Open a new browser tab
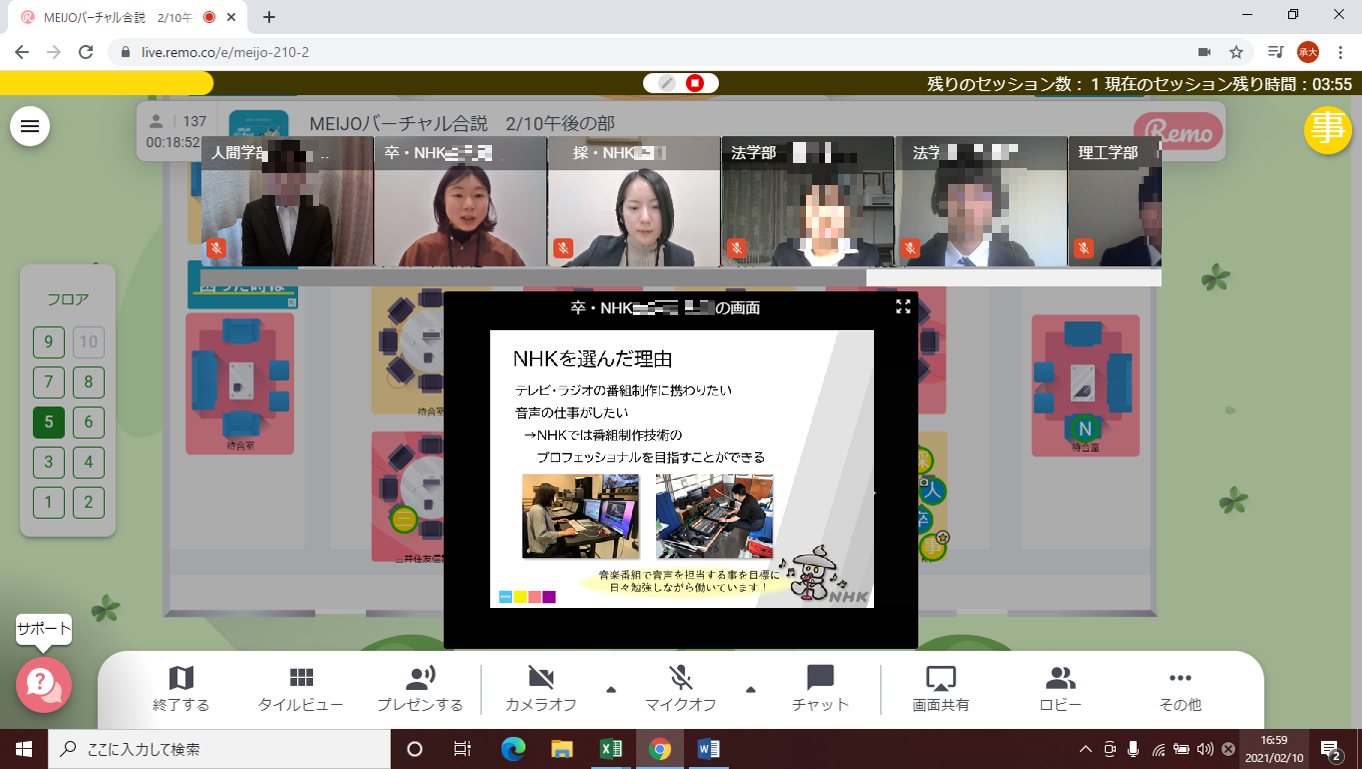The width and height of the screenshot is (1362, 769). [269, 17]
